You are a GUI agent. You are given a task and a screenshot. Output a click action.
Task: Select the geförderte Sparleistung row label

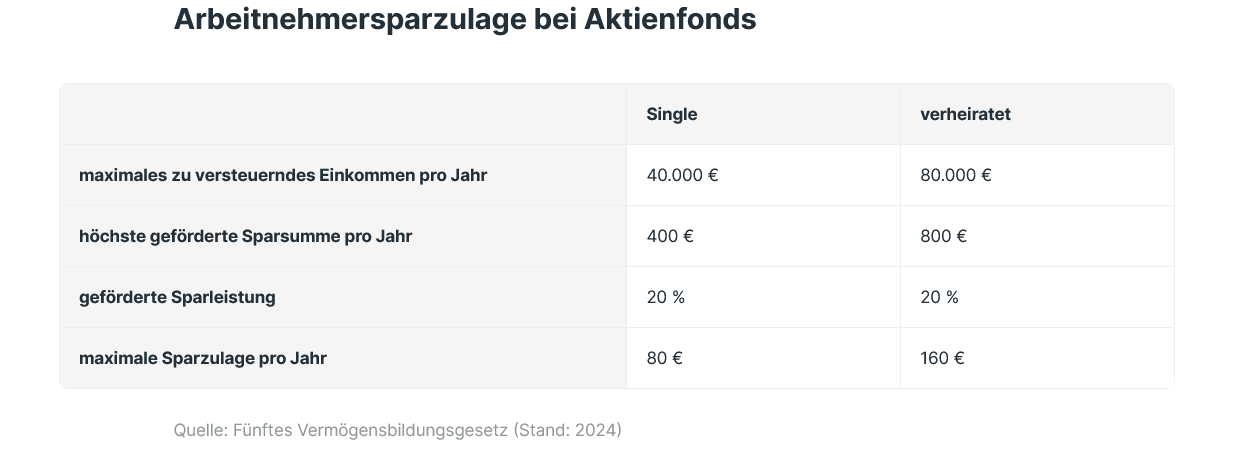[177, 297]
